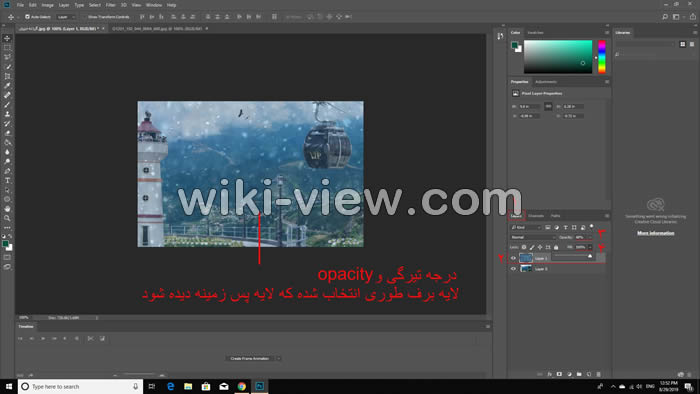The width and height of the screenshot is (700, 394).
Task: Toggle Auto-Select checkbox
Action: click(27, 17)
